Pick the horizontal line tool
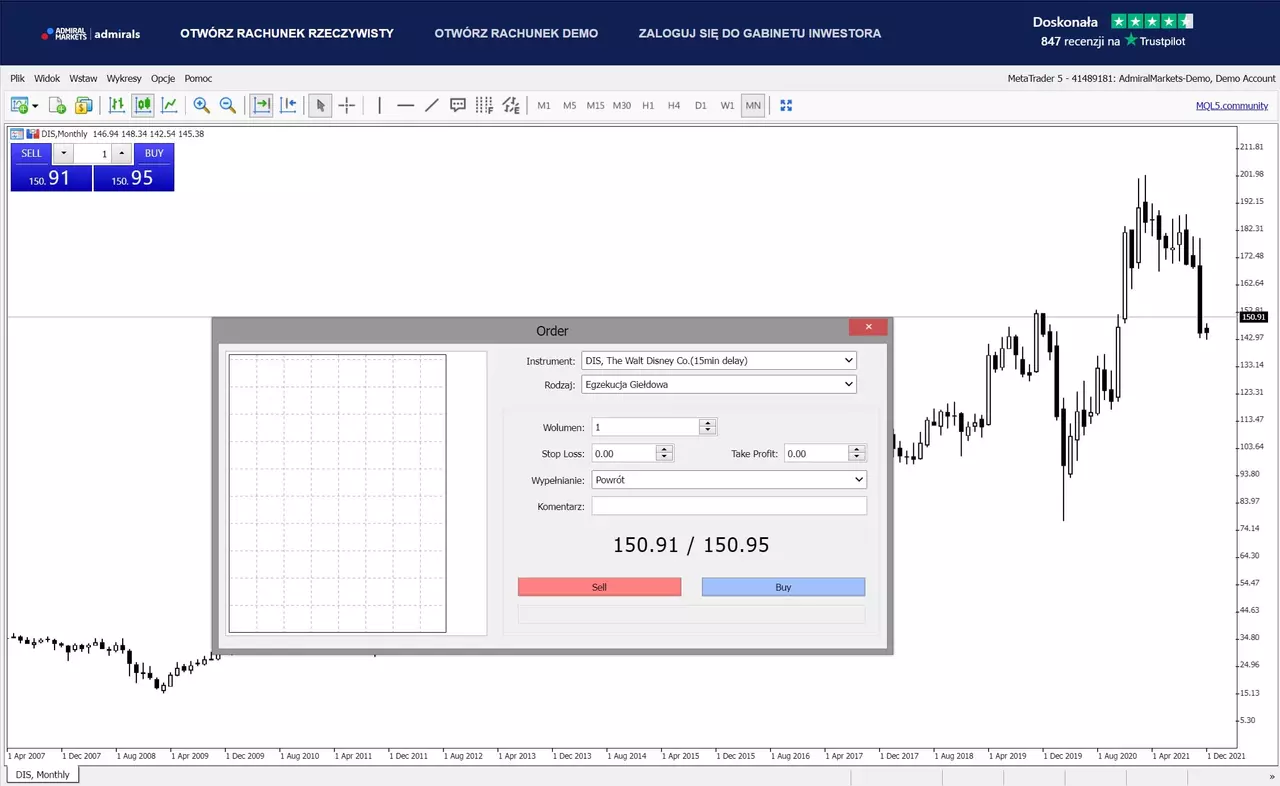Image resolution: width=1280 pixels, height=786 pixels. [x=405, y=105]
